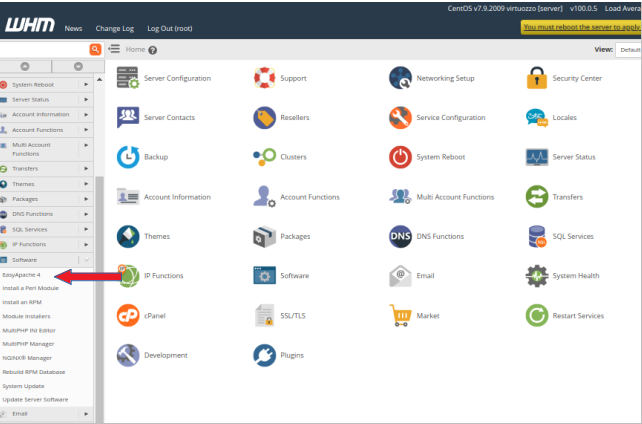This screenshot has height=424, width=642.
Task: Open Update Server Software sidebar link
Action: point(35,399)
